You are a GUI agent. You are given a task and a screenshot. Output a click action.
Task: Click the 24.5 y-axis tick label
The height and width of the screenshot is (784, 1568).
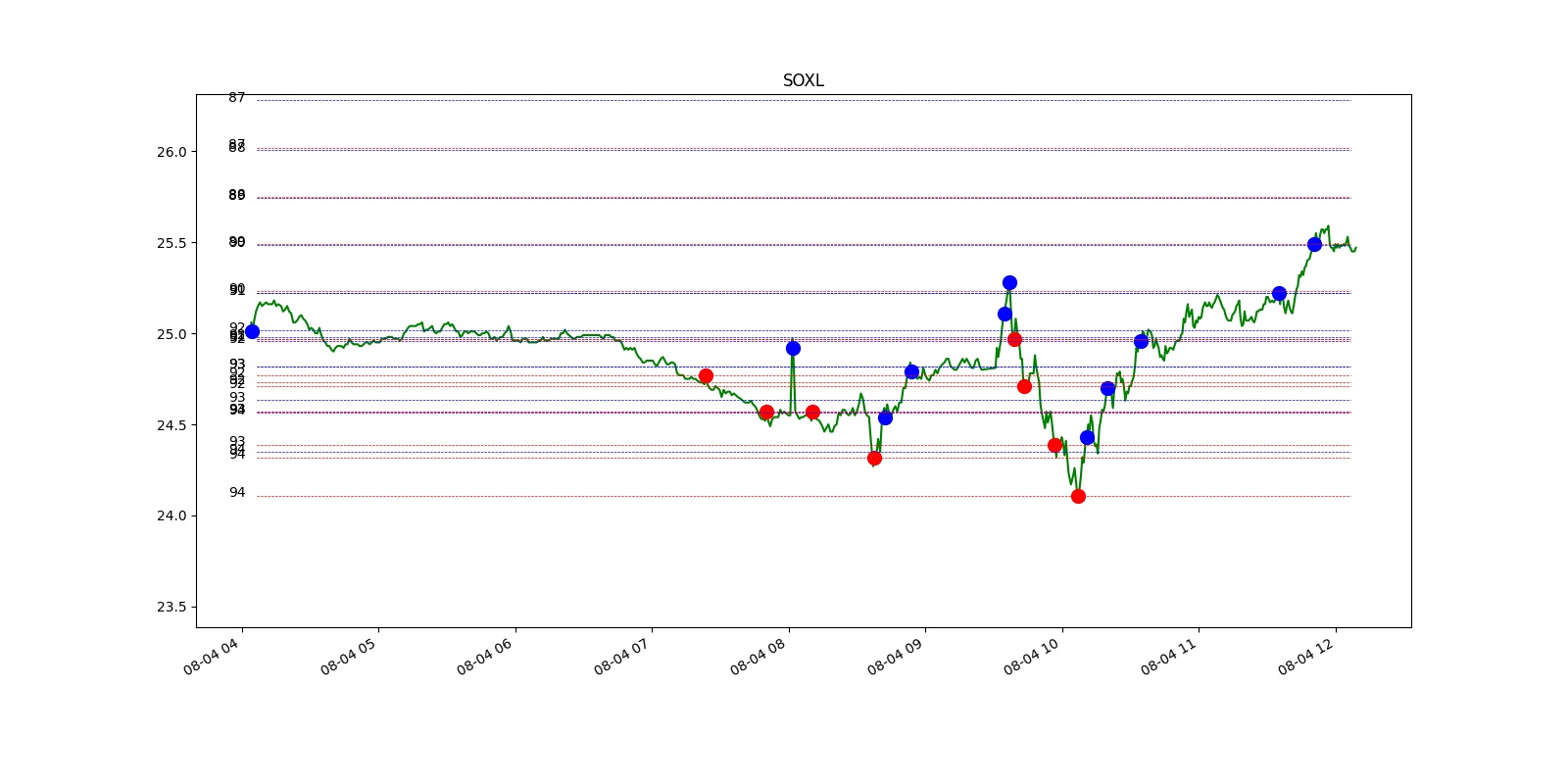click(171, 425)
